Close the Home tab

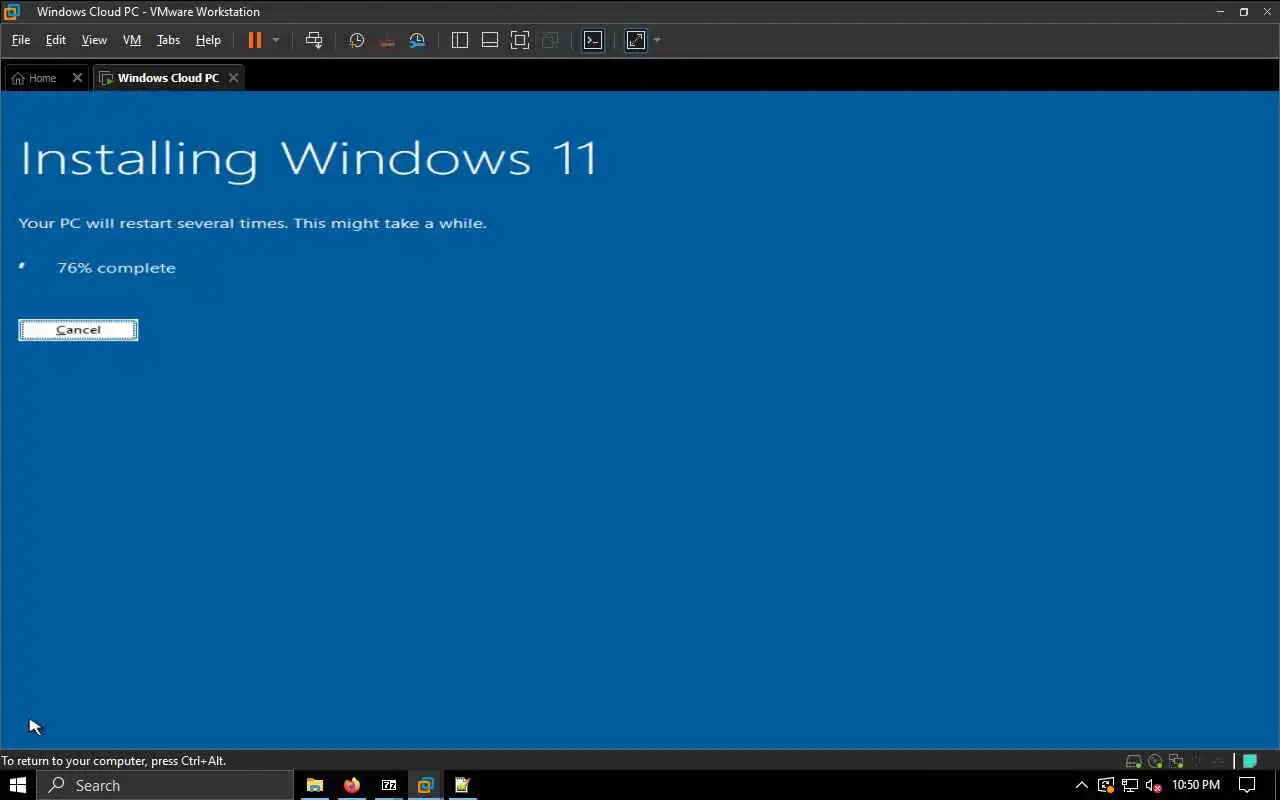pos(77,78)
